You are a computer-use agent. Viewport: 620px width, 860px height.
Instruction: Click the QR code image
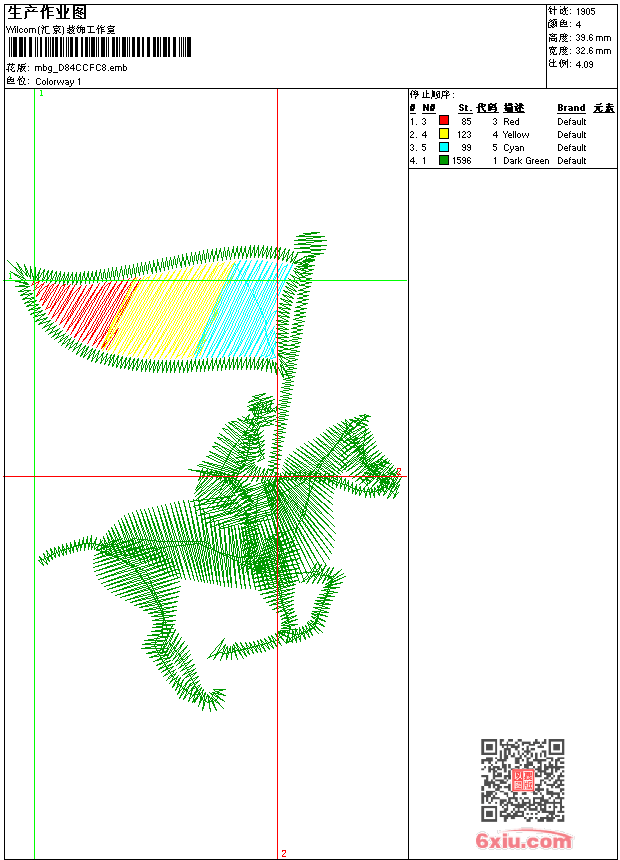click(522, 780)
